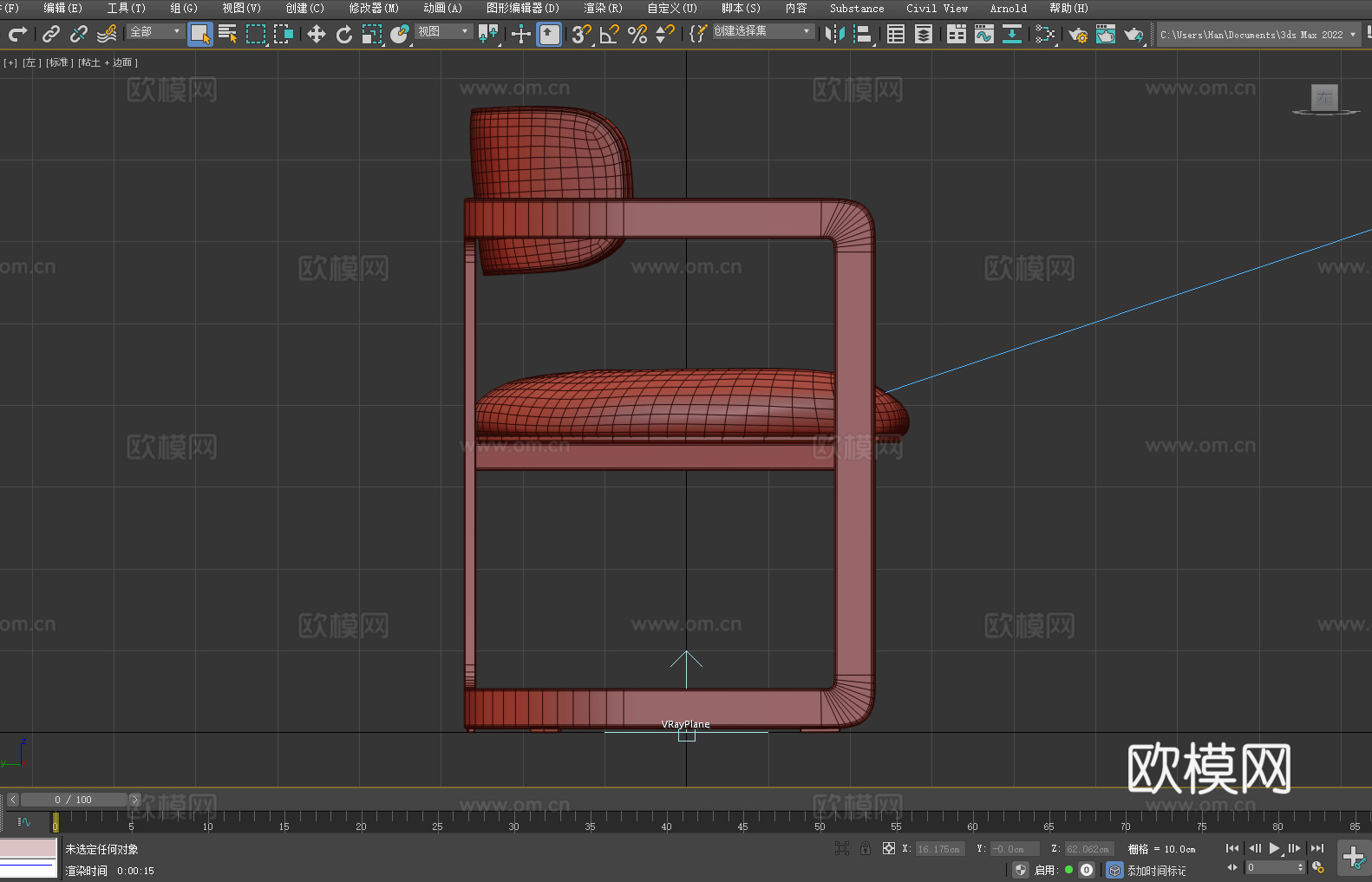Click the Use Pivot Point Center icon
This screenshot has width=1372, height=882.
click(x=488, y=34)
